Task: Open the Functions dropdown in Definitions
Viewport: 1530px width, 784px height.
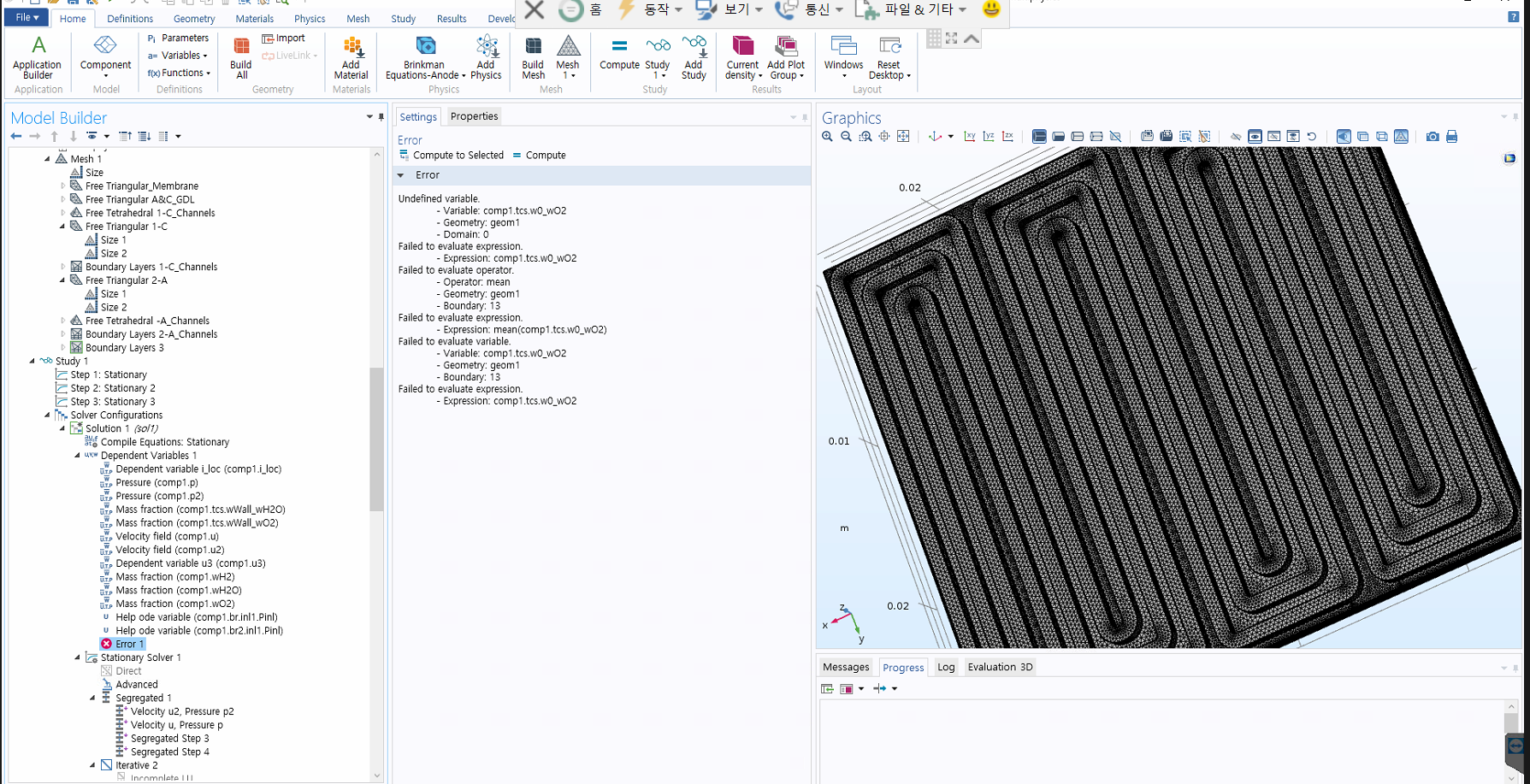Action: 178,74
